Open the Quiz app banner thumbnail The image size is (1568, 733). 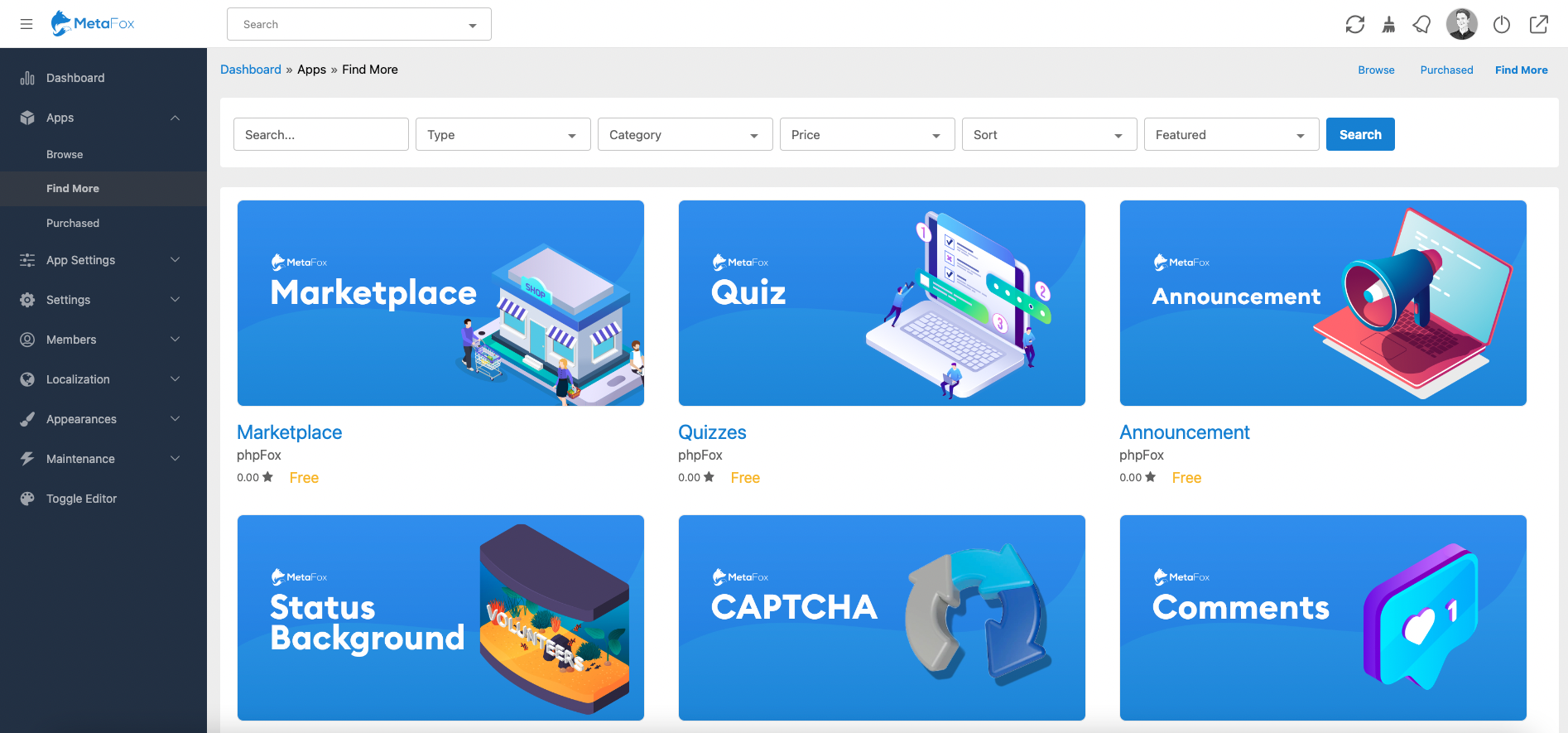tap(882, 303)
